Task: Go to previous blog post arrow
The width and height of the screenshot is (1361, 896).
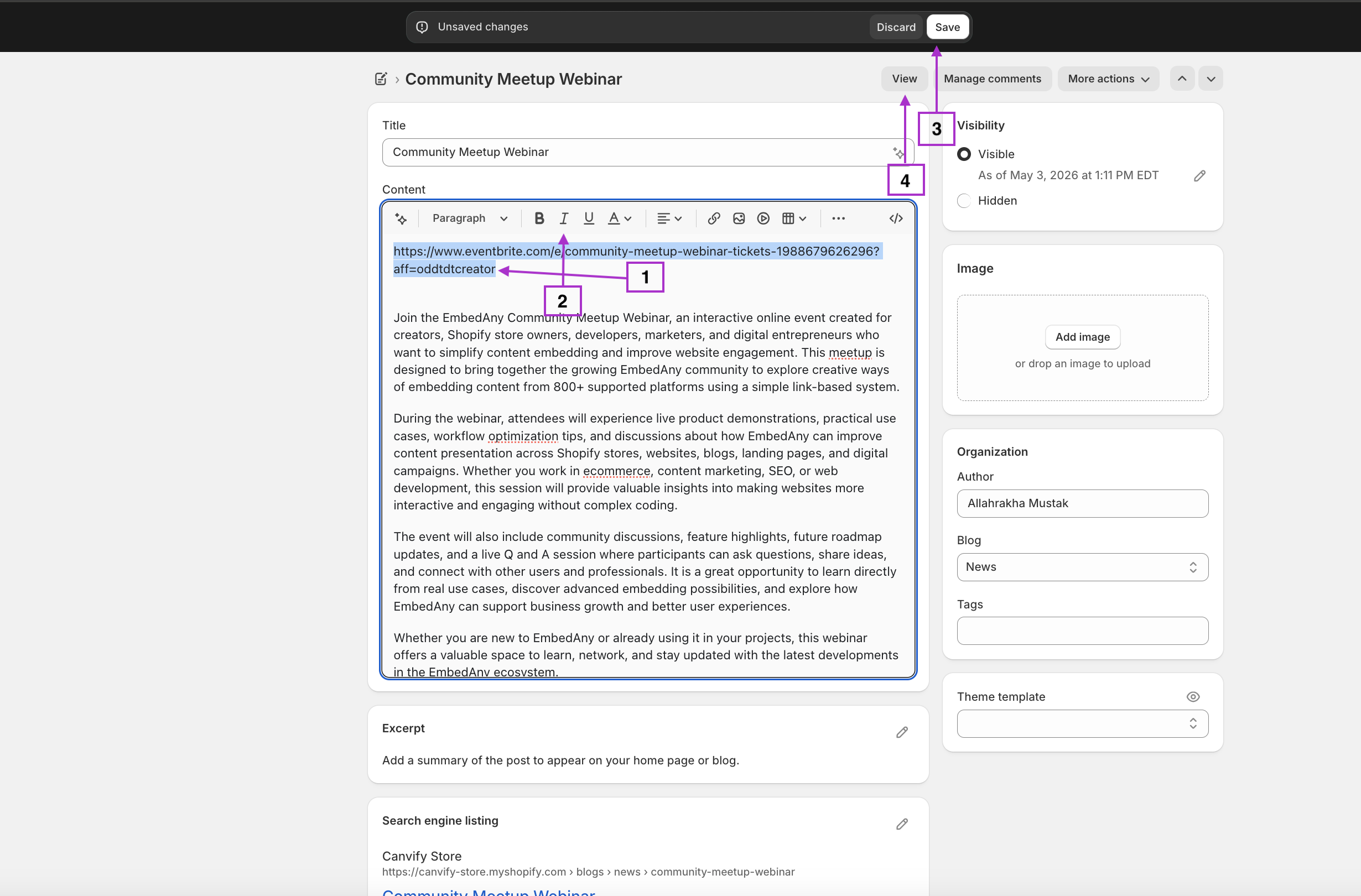Action: 1182,79
